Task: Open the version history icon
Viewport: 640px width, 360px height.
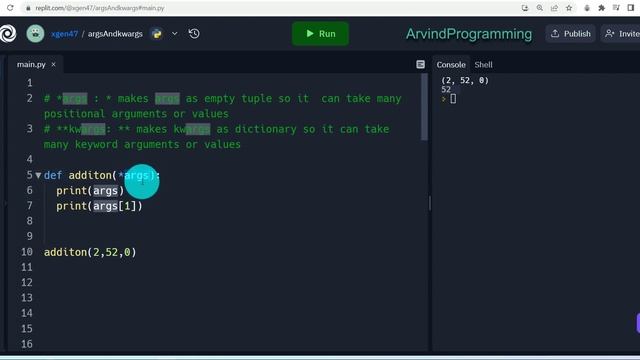Action: (194, 34)
